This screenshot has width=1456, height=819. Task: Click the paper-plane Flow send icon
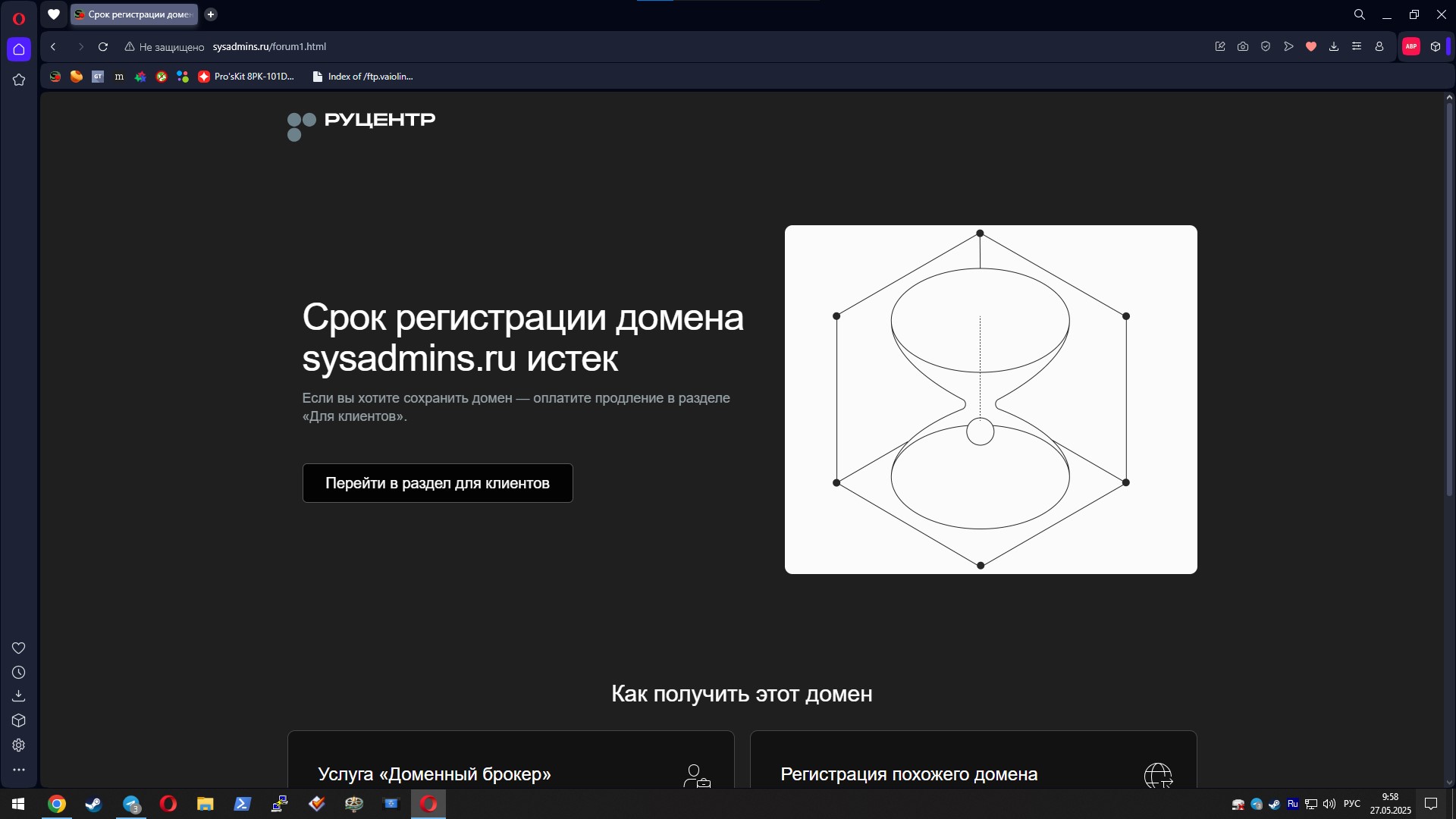coord(1288,47)
